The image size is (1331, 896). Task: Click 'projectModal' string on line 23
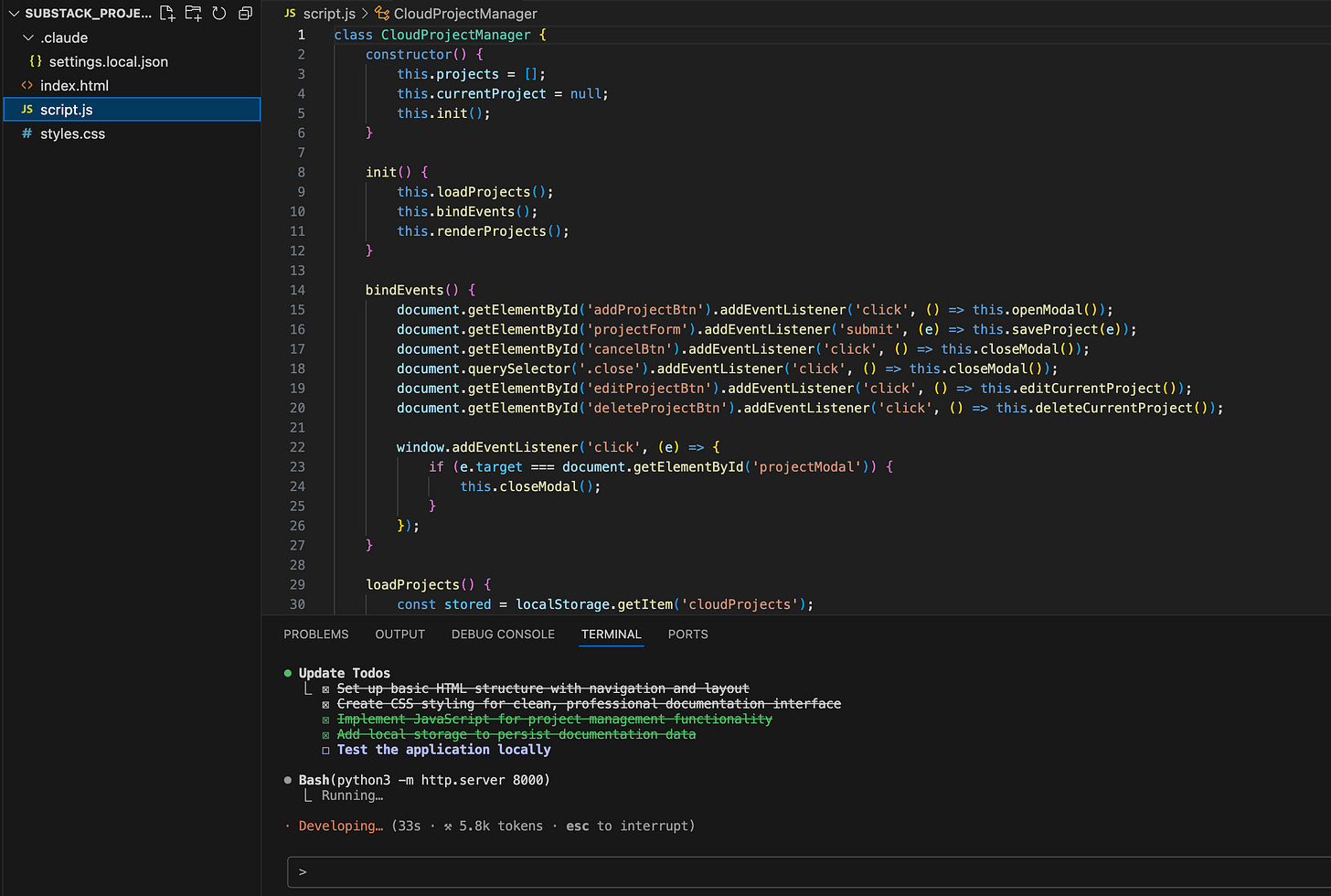click(806, 467)
